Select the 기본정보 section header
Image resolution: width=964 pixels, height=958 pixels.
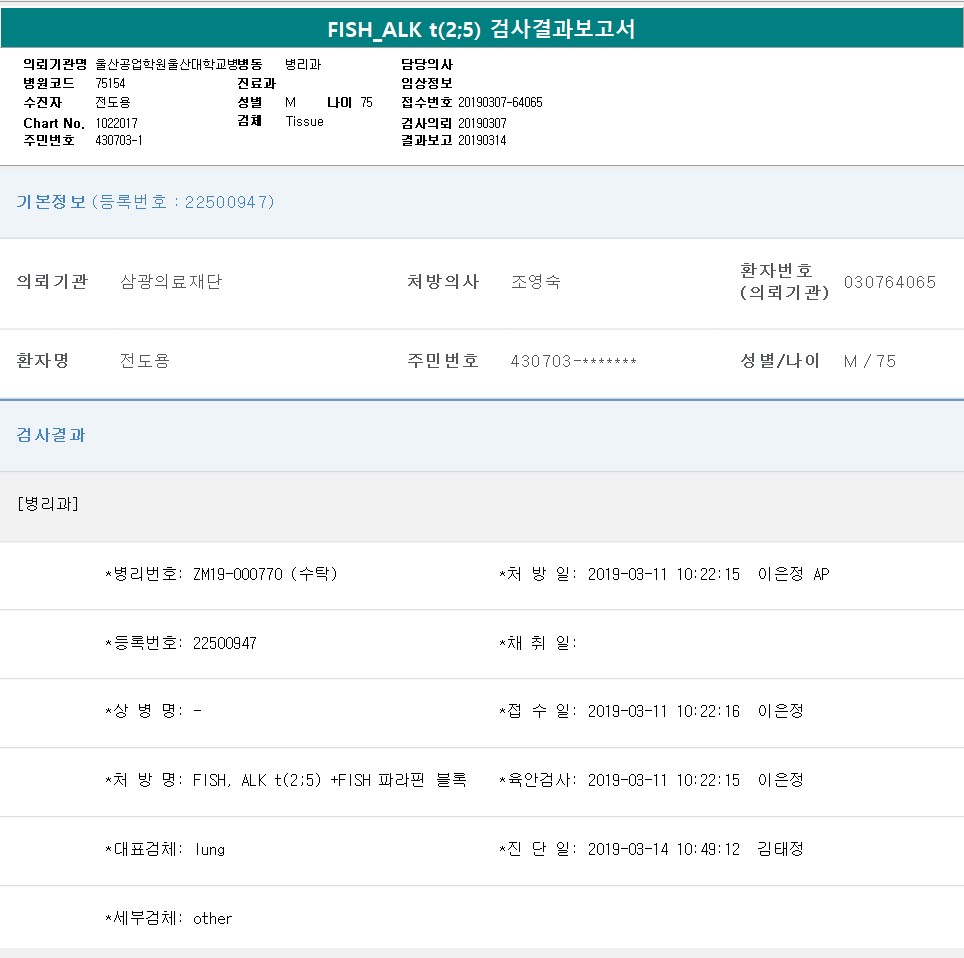tap(145, 202)
